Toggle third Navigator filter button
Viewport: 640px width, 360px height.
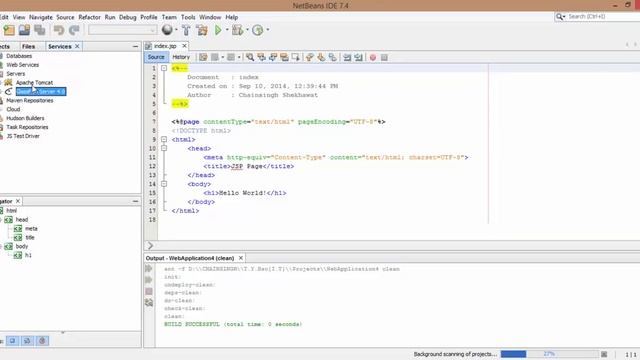[42, 341]
